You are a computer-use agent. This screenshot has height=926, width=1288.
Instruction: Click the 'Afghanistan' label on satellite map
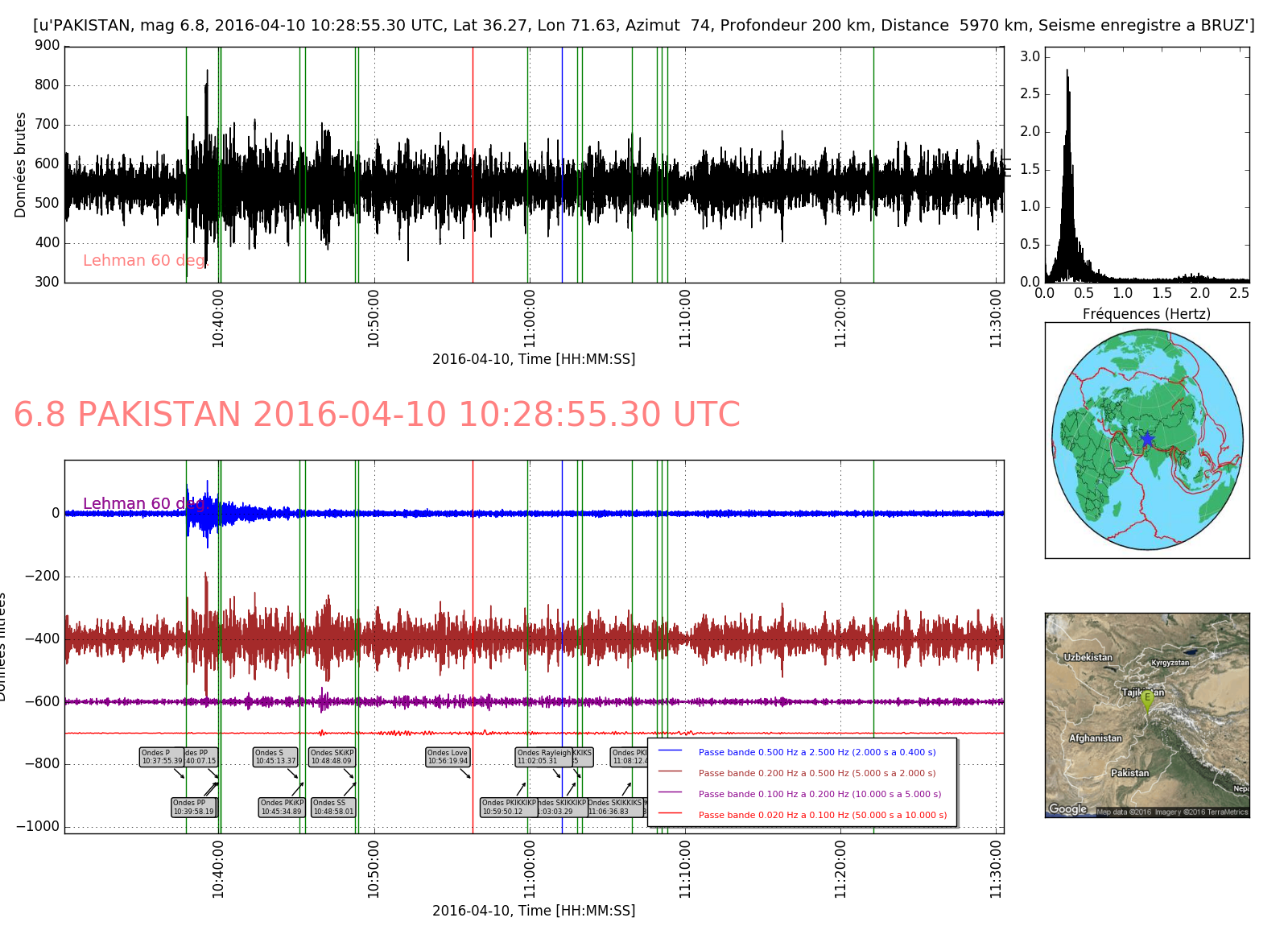point(1095,738)
